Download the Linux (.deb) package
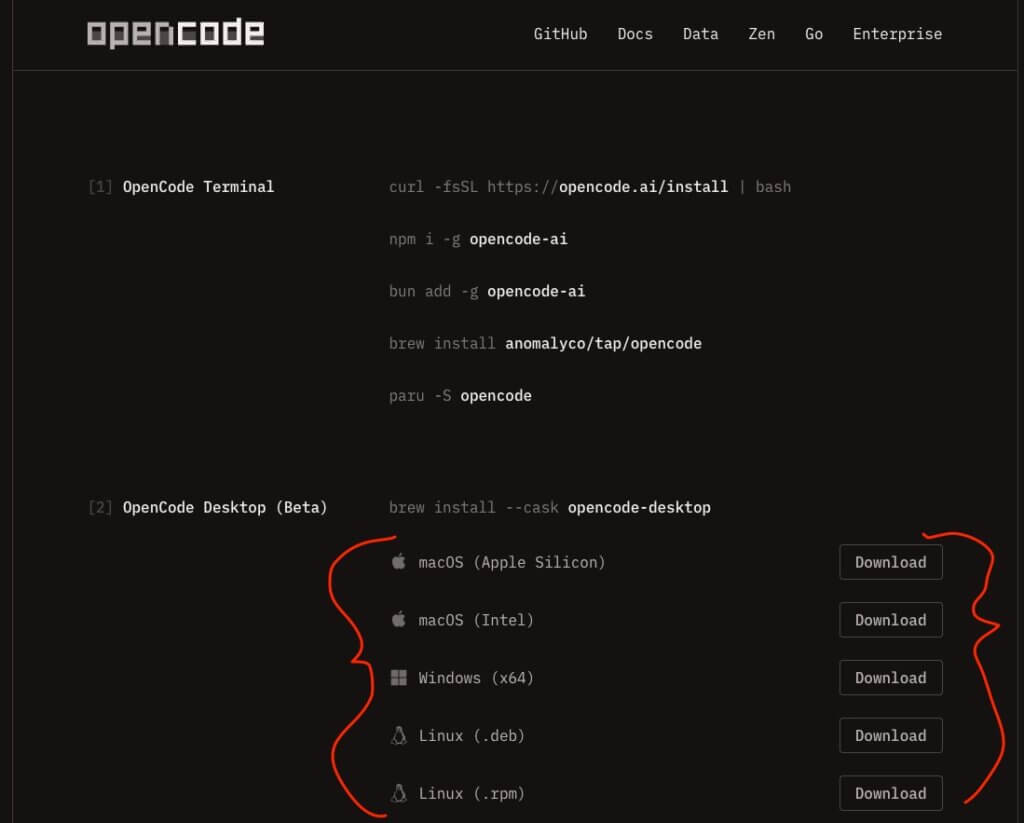1024x823 pixels. click(x=891, y=735)
